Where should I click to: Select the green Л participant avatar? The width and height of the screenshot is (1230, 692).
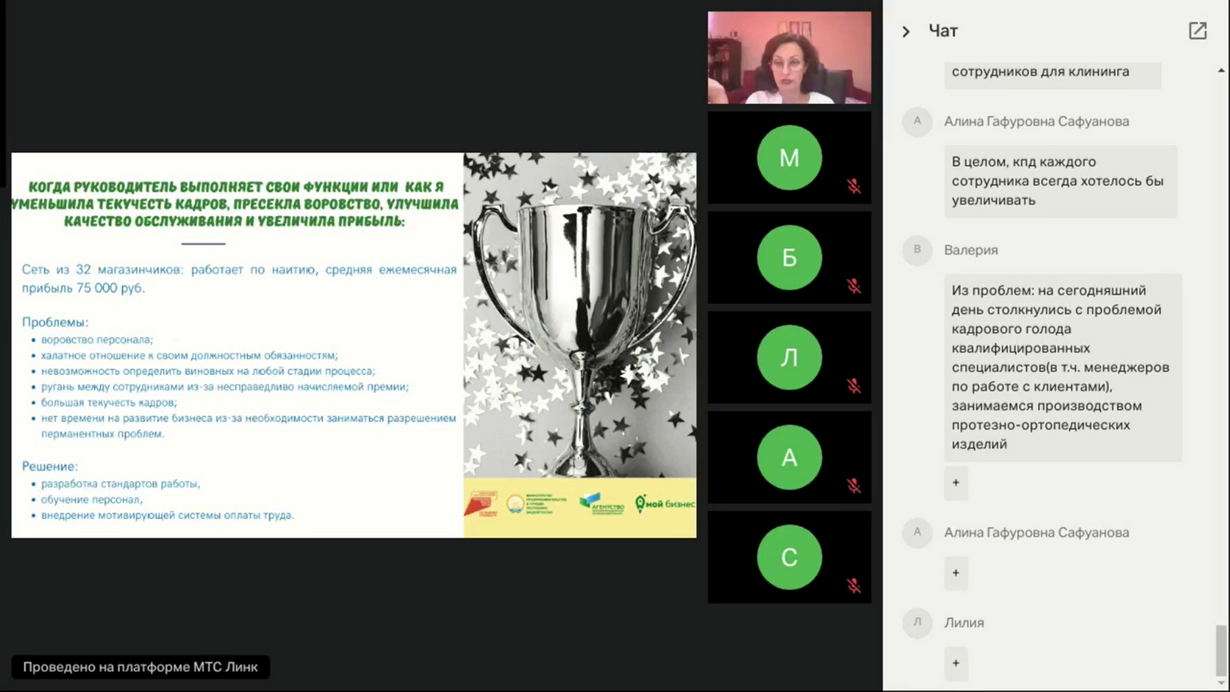(x=789, y=357)
